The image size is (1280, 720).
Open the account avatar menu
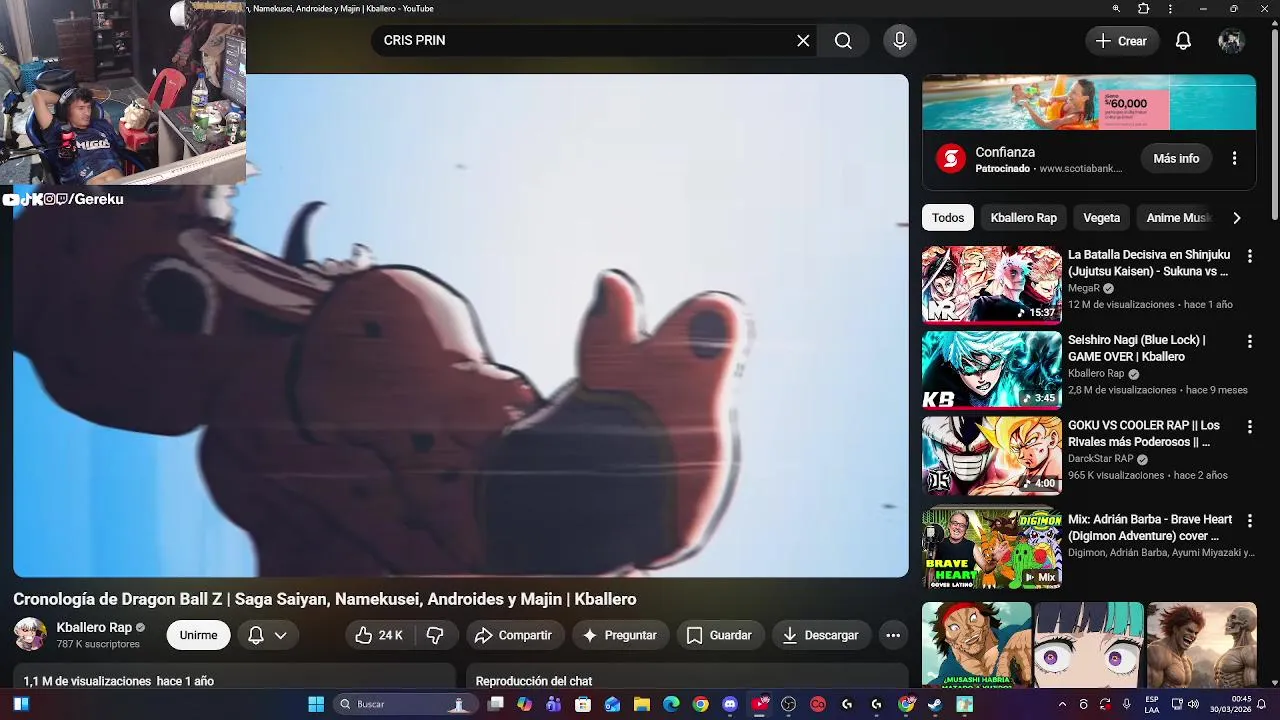(x=1231, y=41)
